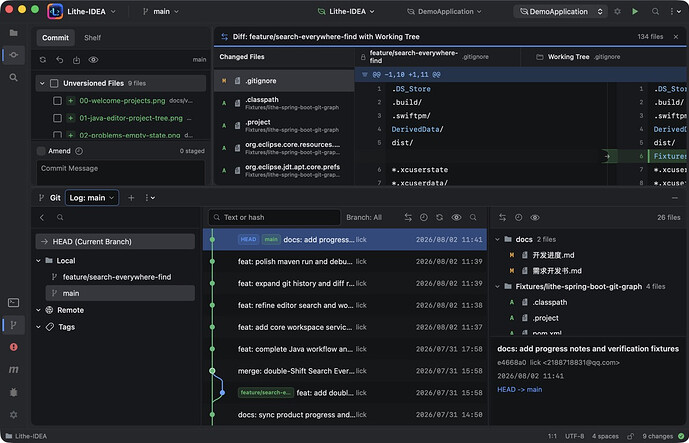Open Git log options dropdown menu
This screenshot has width=689, height=443.
pos(150,198)
